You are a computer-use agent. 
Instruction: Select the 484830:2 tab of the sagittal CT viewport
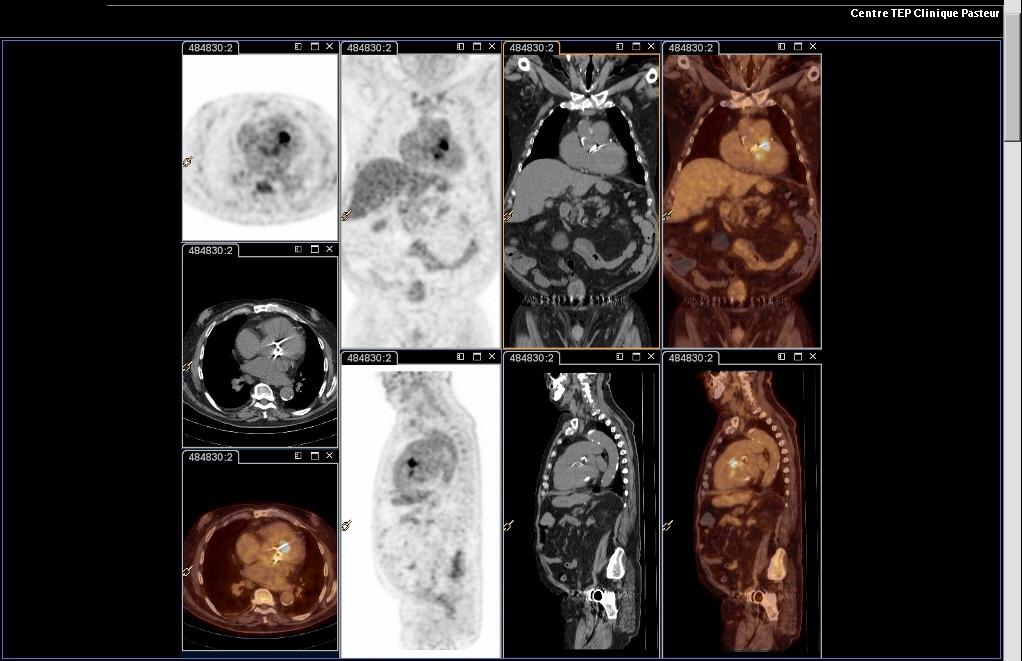point(531,358)
